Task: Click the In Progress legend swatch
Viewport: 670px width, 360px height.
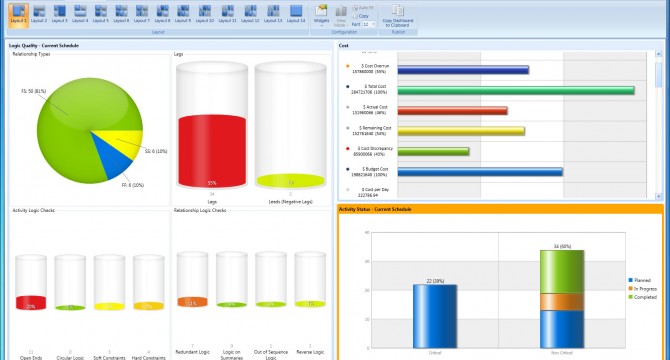Action: (631, 289)
